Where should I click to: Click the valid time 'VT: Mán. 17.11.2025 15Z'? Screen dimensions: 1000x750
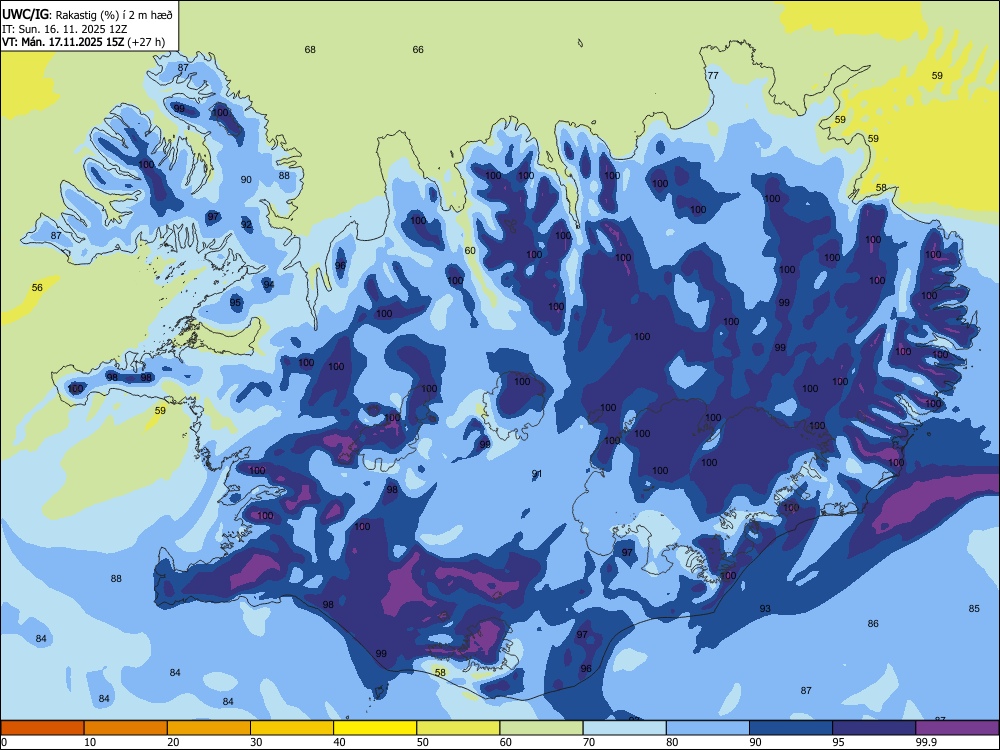pyautogui.click(x=63, y=42)
